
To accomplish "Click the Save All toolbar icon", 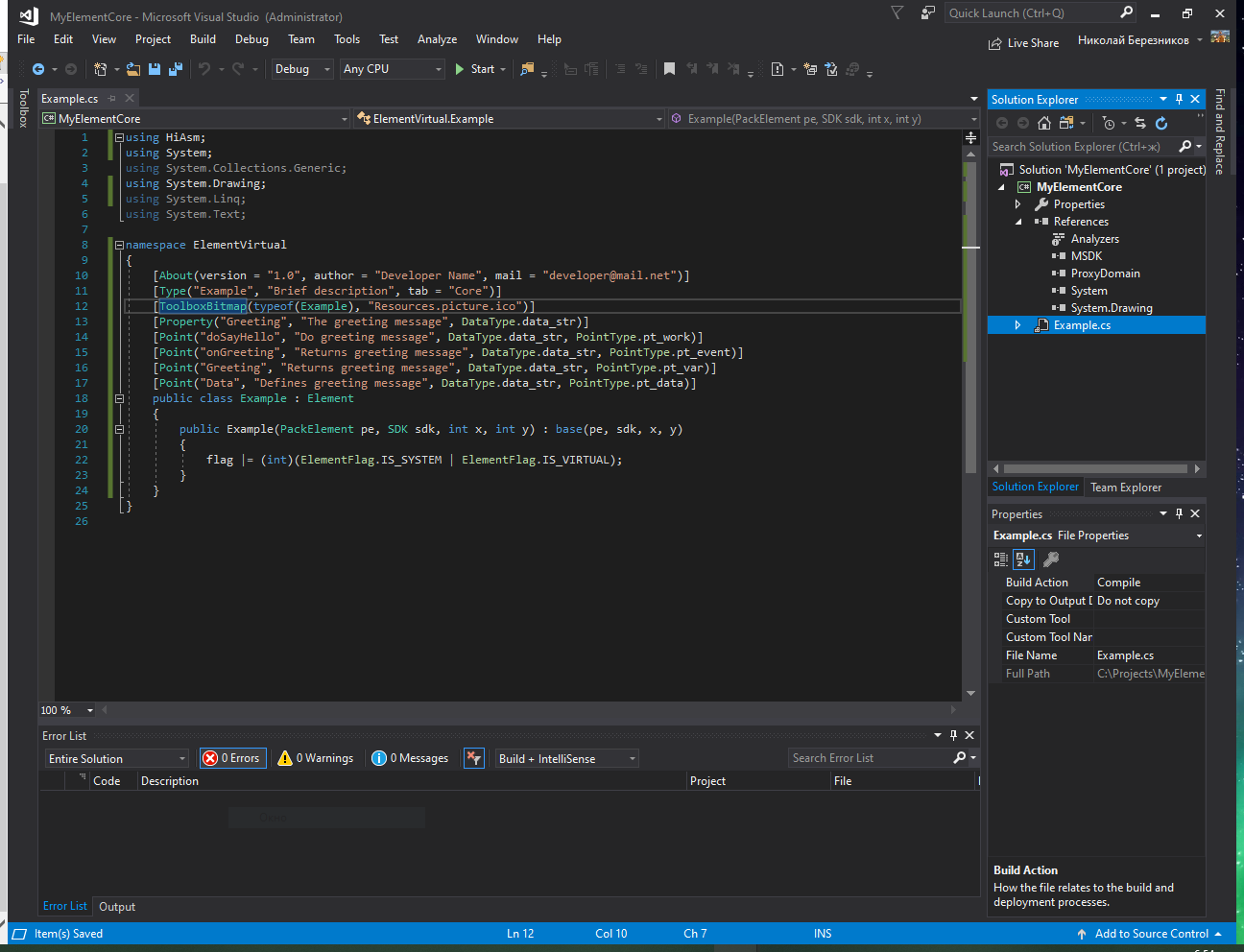I will pyautogui.click(x=175, y=69).
